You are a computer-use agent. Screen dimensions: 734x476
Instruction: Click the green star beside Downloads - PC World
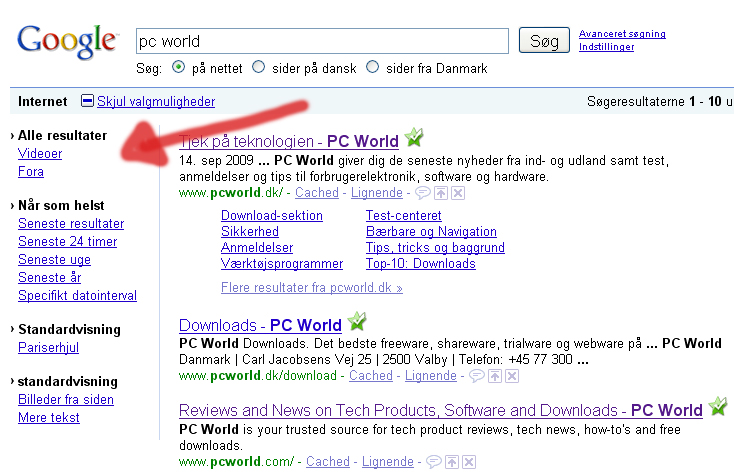(x=357, y=323)
